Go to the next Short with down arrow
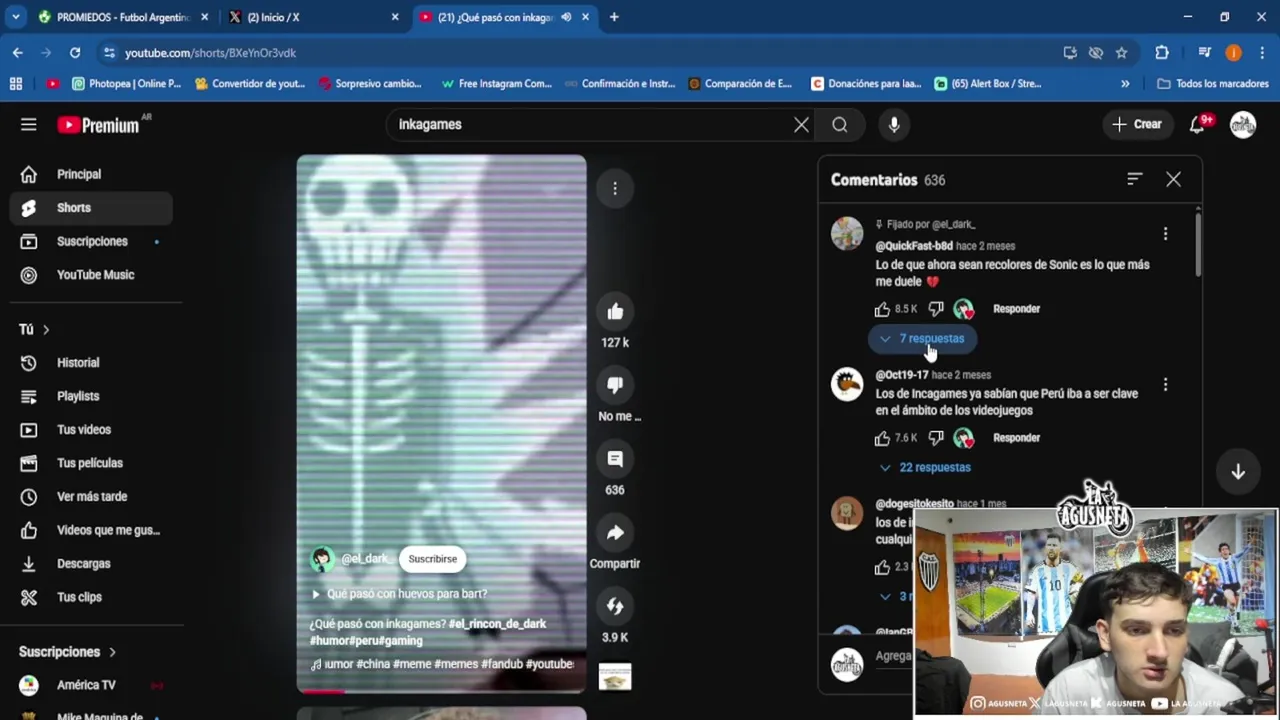Viewport: 1280px width, 720px height. click(1238, 472)
